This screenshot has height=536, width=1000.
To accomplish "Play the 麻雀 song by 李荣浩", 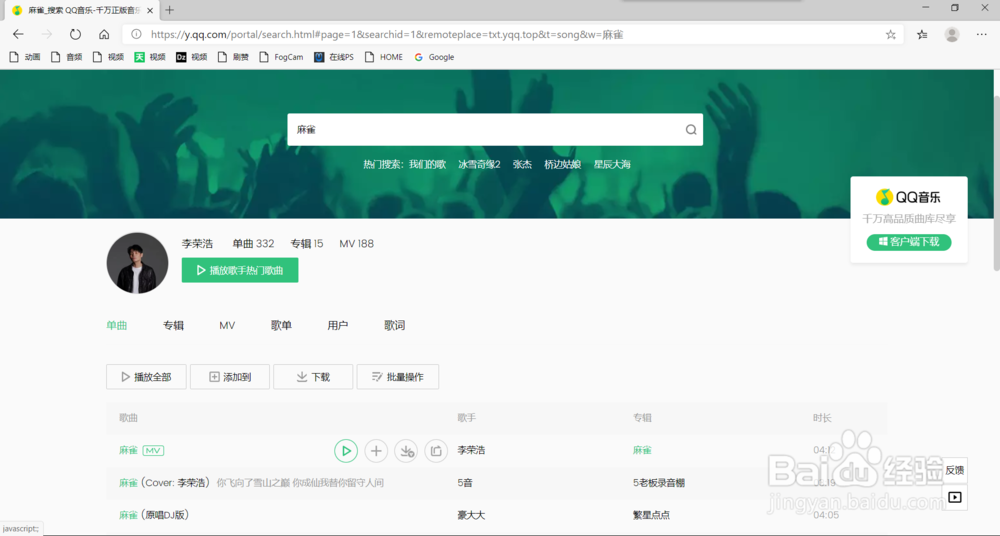I will [346, 450].
